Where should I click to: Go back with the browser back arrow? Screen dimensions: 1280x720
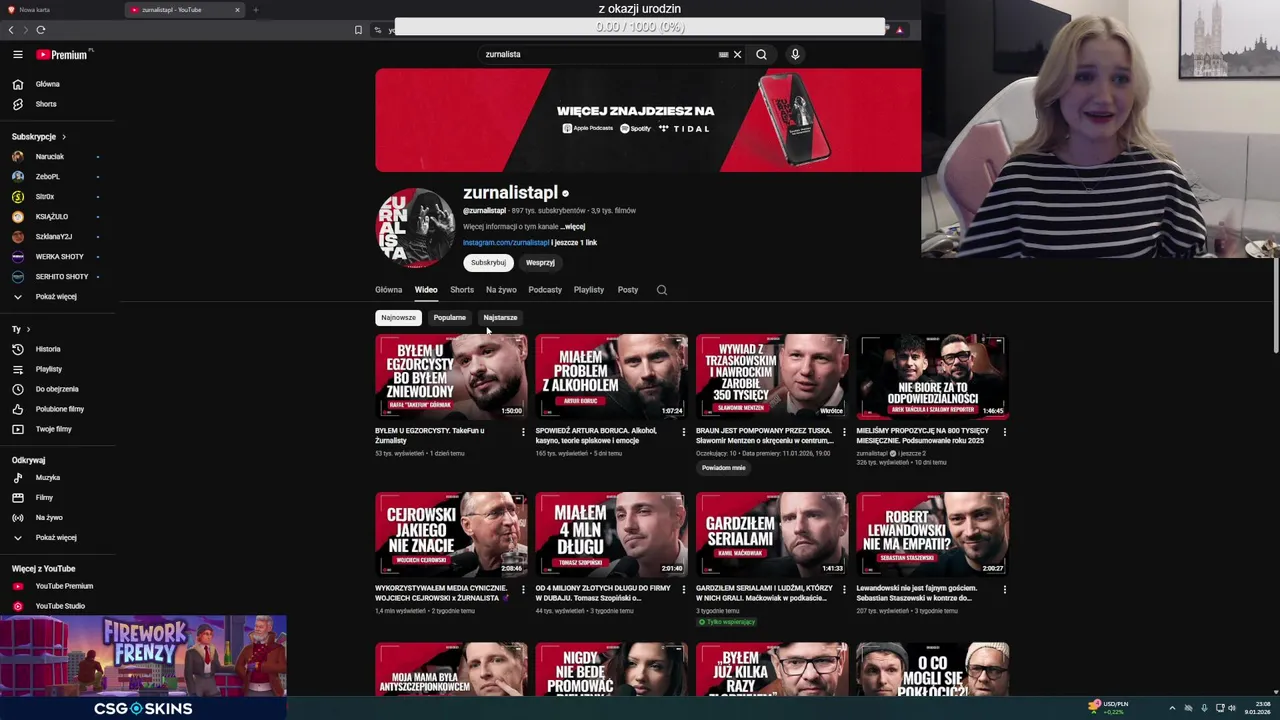[x=11, y=30]
